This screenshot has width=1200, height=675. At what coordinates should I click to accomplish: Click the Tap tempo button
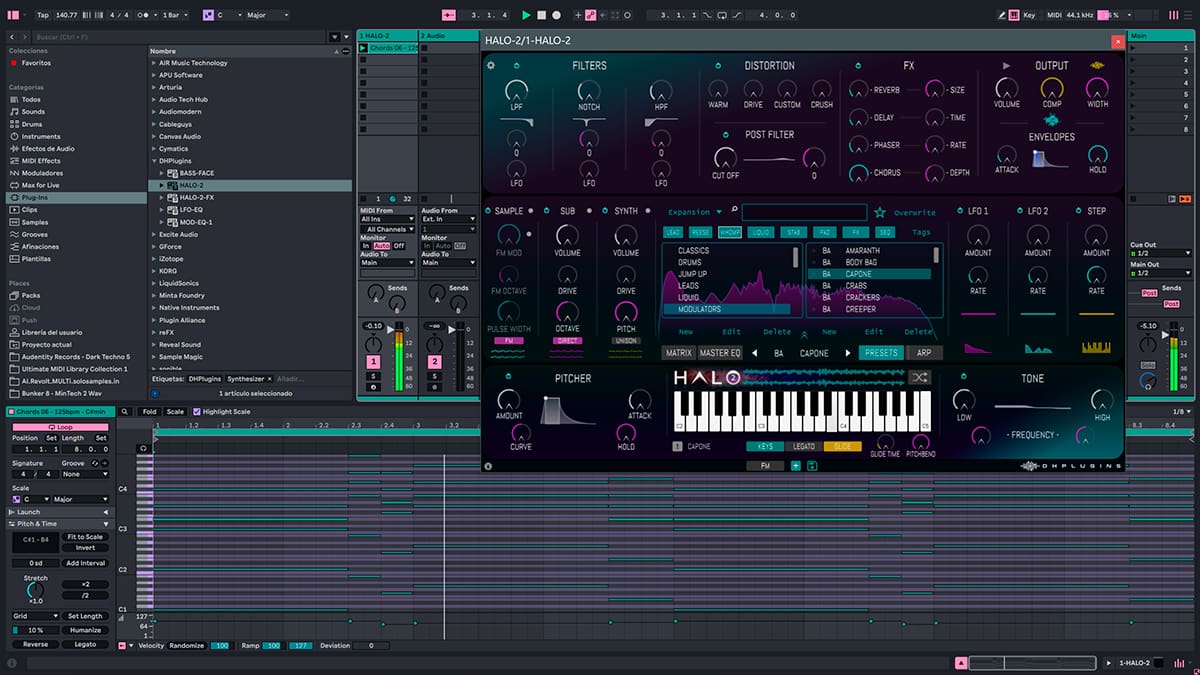click(x=42, y=15)
